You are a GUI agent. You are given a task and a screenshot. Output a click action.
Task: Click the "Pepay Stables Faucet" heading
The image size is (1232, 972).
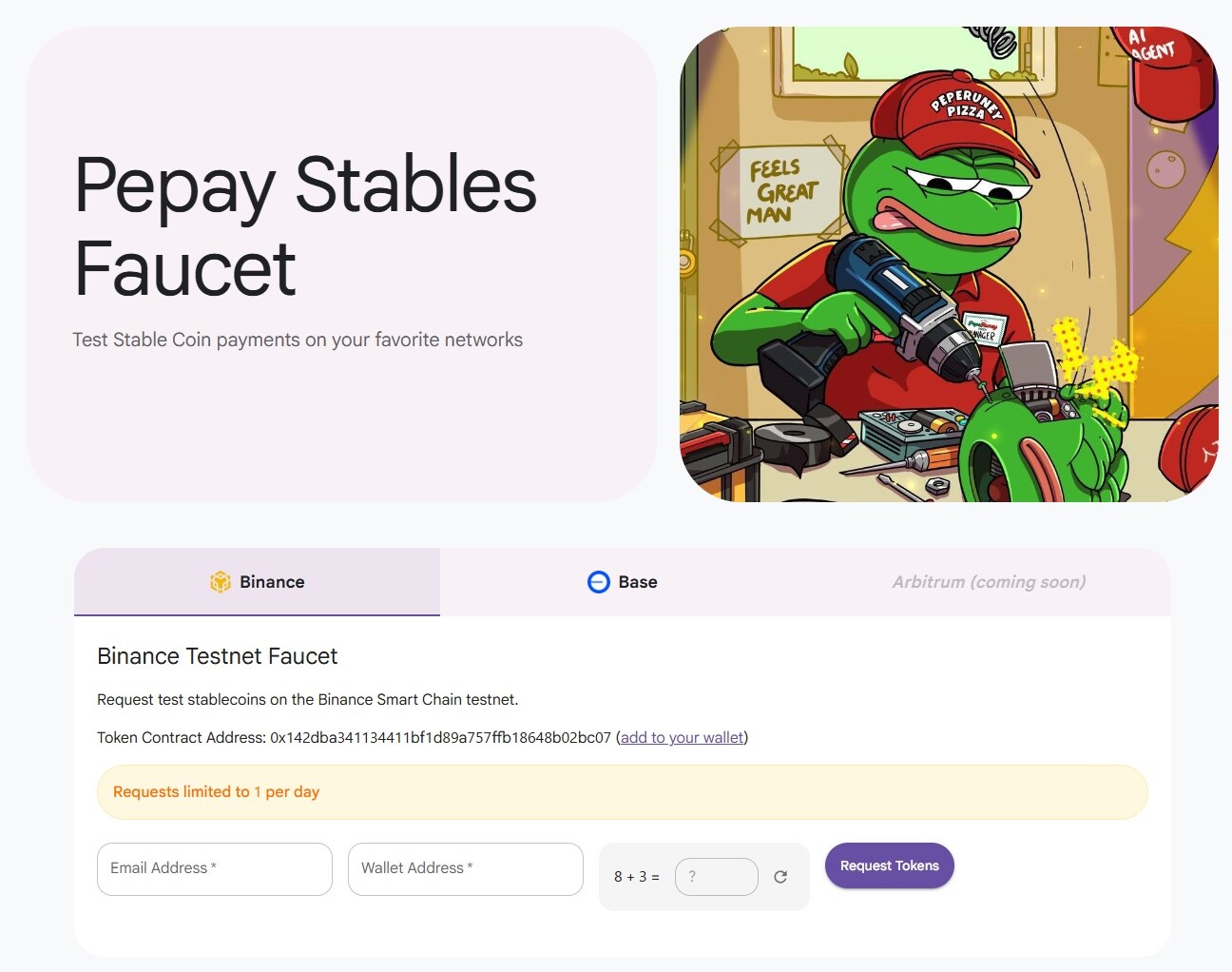pyautogui.click(x=305, y=226)
